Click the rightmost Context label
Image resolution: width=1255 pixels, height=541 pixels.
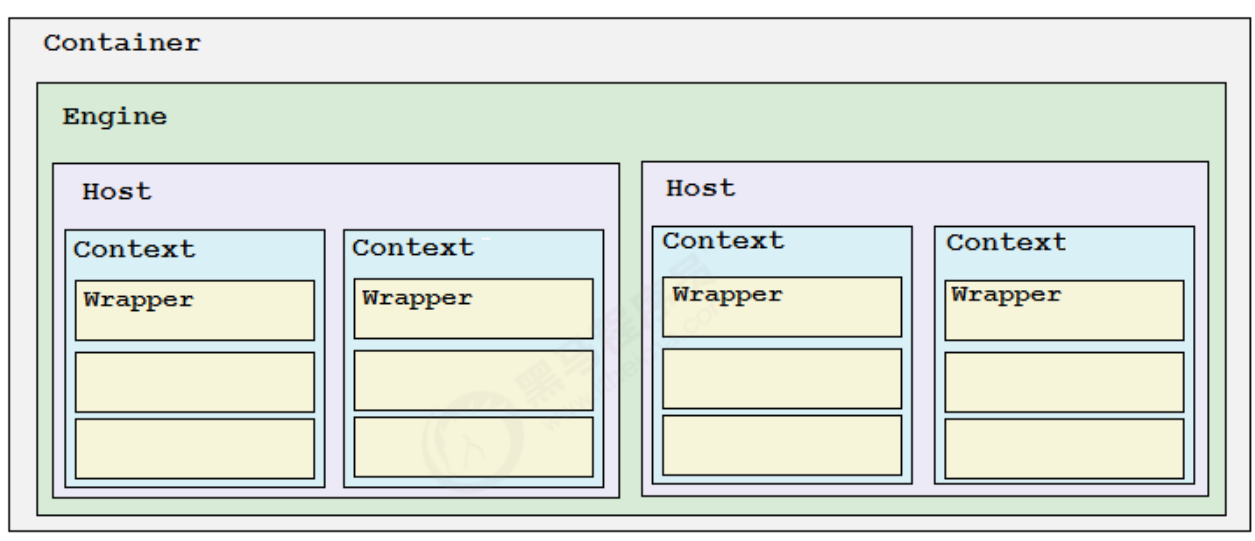(x=1006, y=242)
